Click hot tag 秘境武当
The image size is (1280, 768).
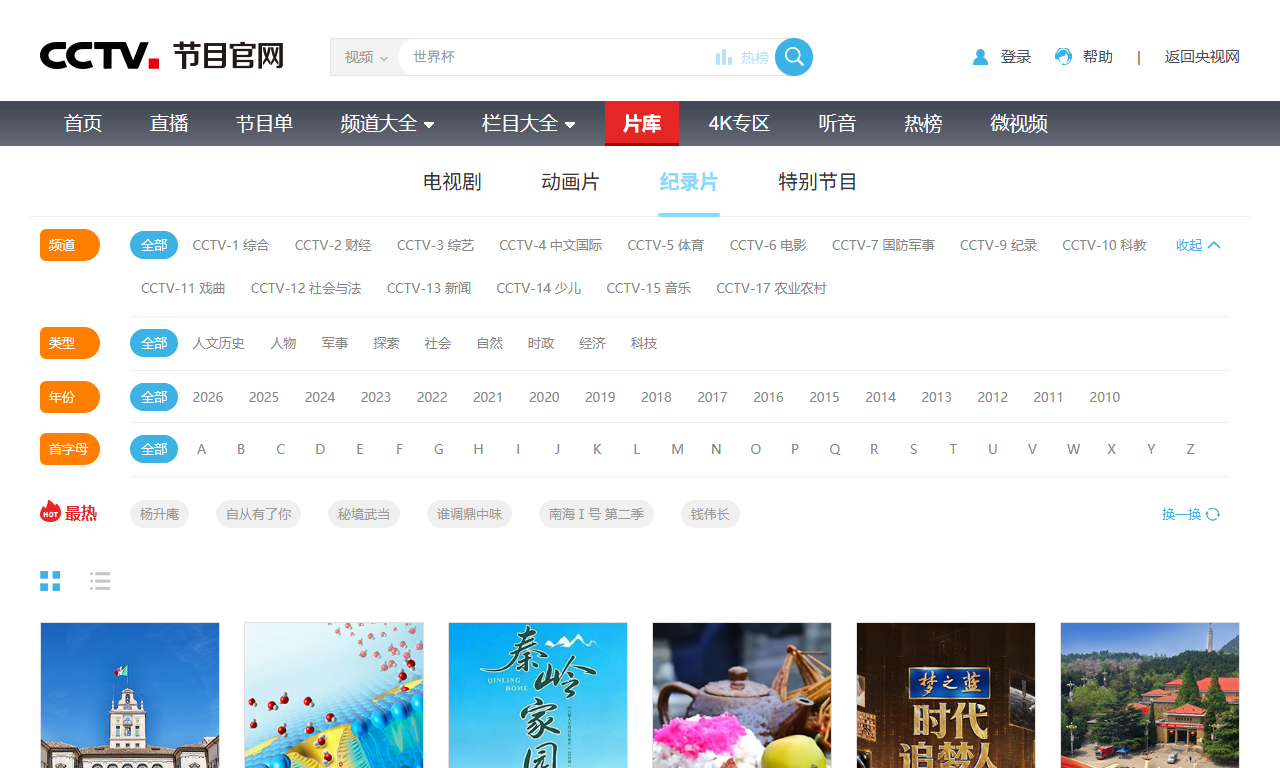[364, 514]
